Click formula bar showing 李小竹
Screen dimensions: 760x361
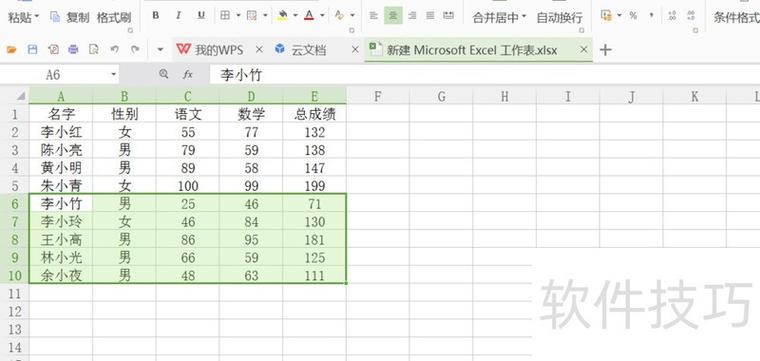point(485,75)
